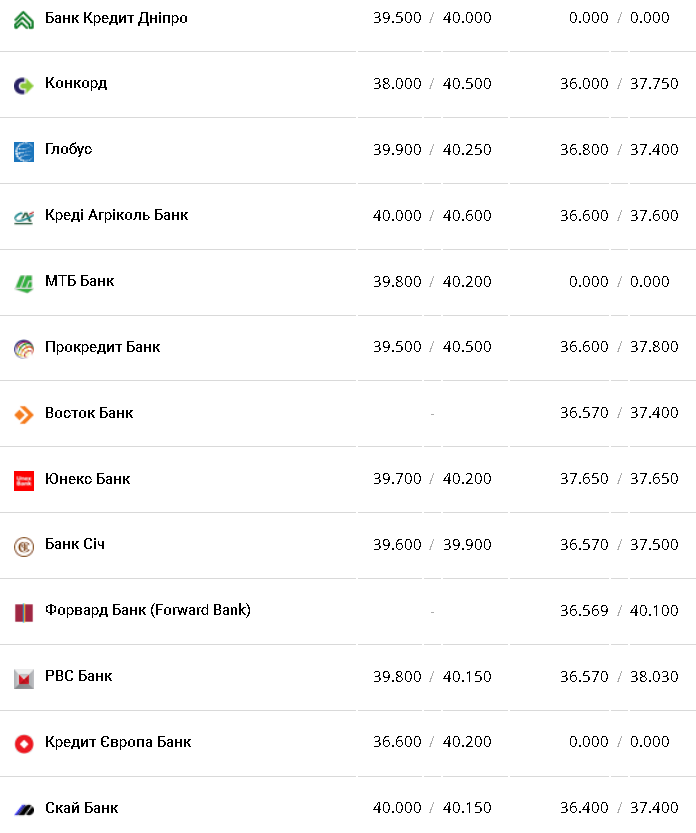Click the МТБ Банк logo icon
This screenshot has height=833, width=696.
(x=24, y=283)
